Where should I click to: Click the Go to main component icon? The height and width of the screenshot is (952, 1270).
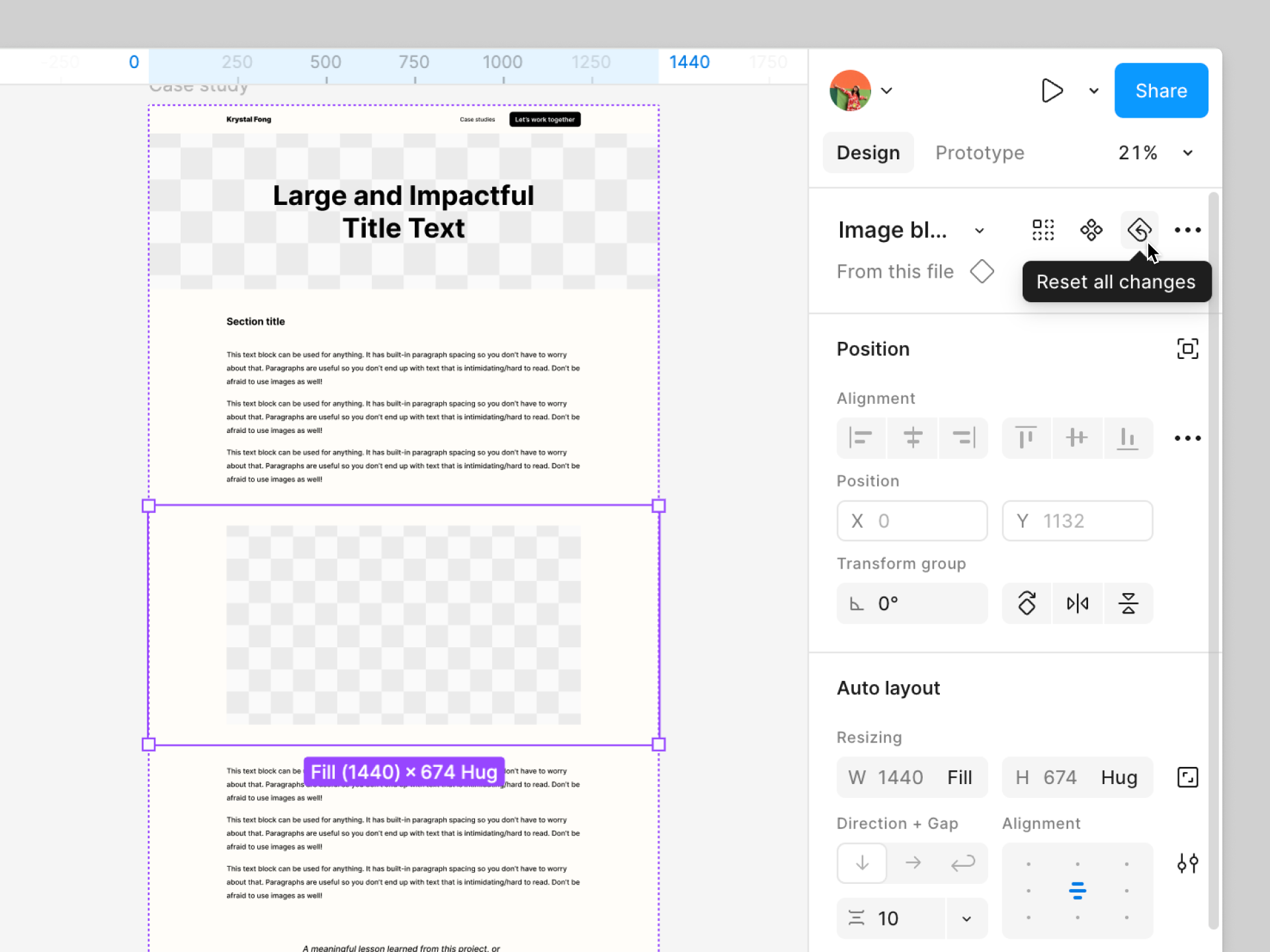click(1091, 230)
